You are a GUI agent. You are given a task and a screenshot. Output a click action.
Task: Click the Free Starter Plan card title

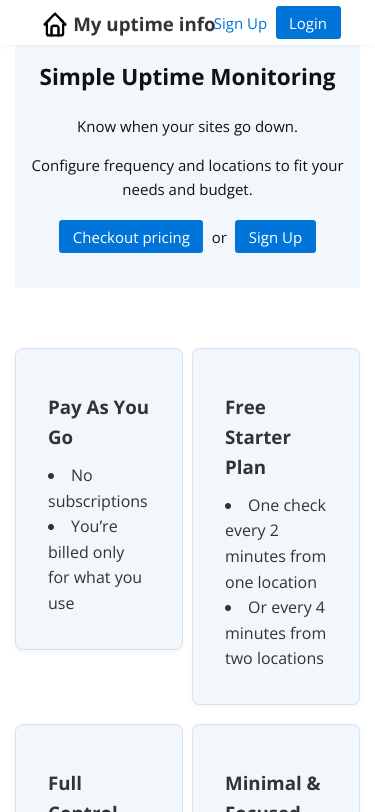click(x=258, y=437)
